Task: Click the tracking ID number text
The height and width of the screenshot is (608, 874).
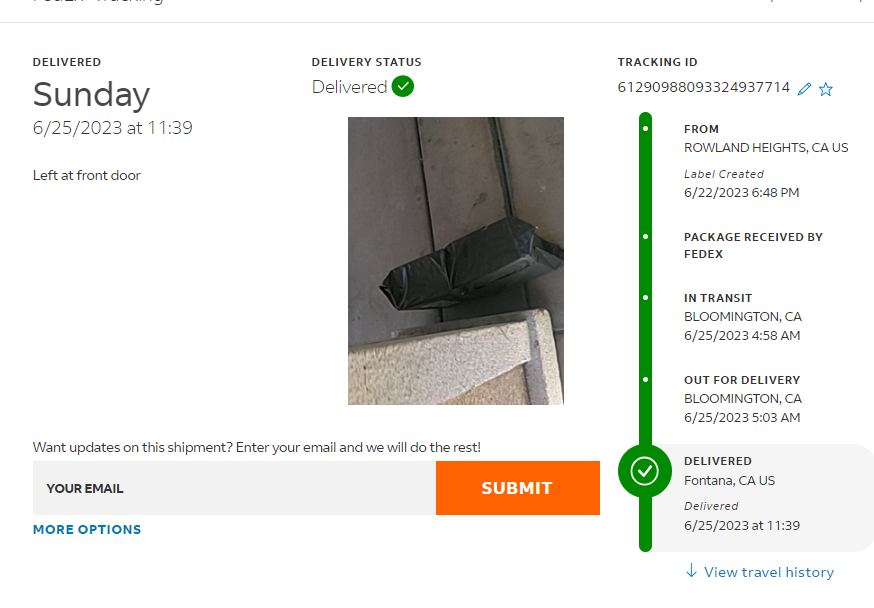Action: [703, 87]
